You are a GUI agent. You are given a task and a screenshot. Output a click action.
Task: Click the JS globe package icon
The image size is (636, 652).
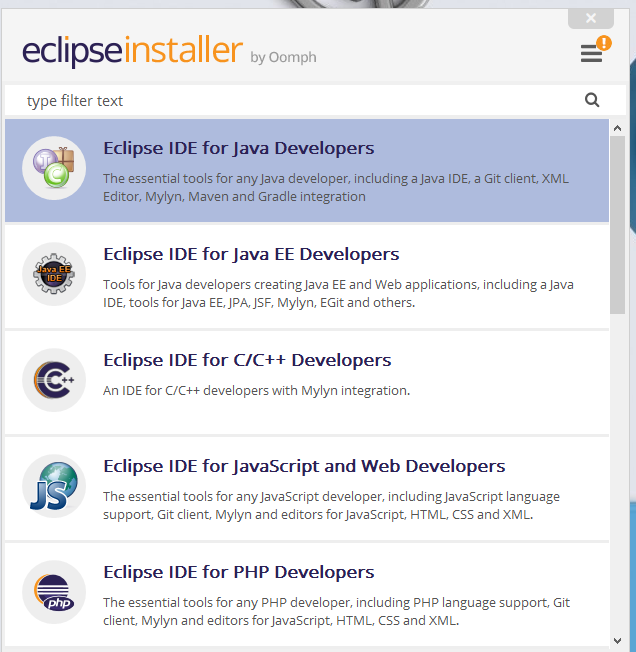[x=54, y=486]
